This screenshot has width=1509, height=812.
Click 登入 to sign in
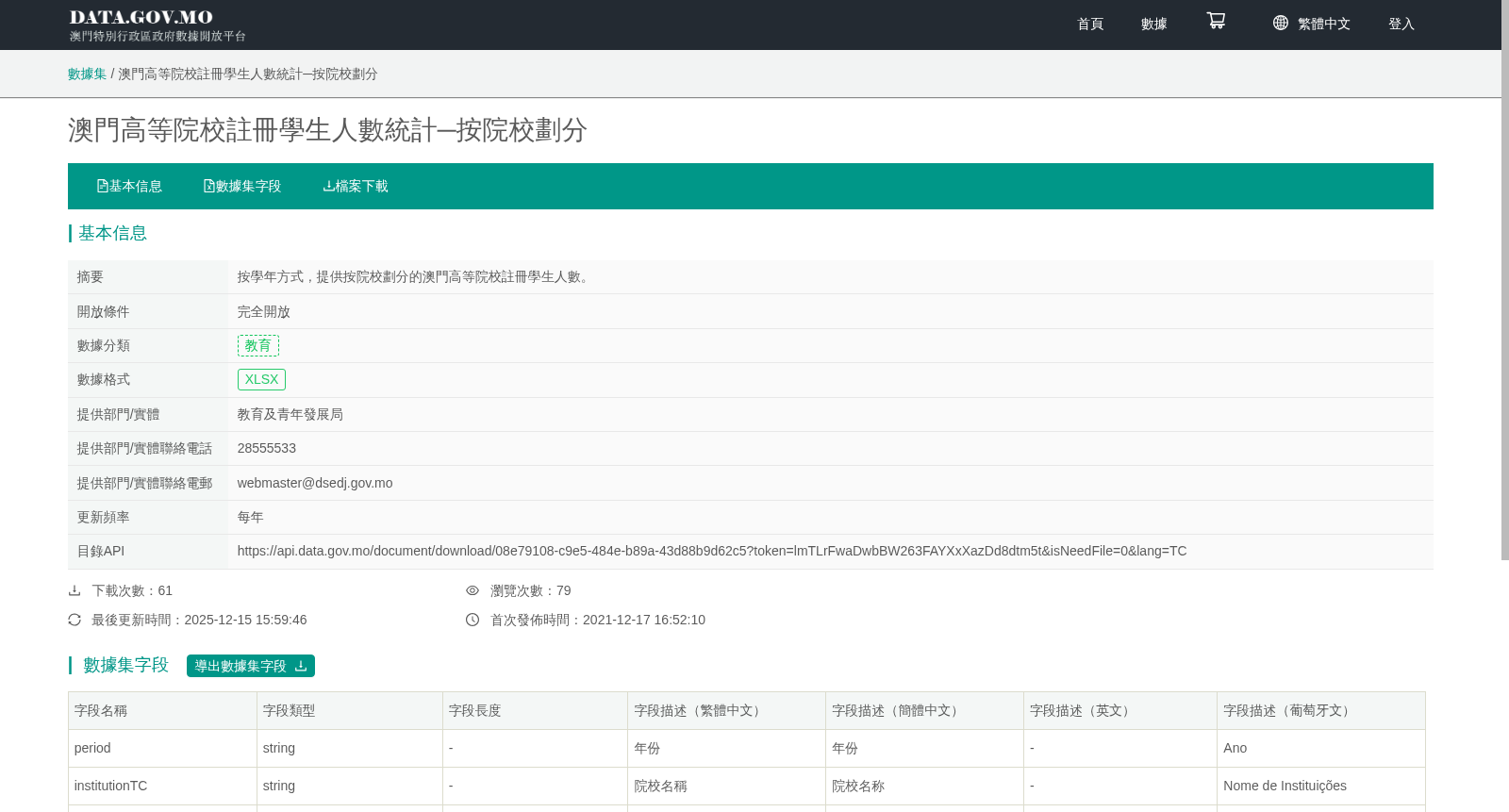(1401, 24)
